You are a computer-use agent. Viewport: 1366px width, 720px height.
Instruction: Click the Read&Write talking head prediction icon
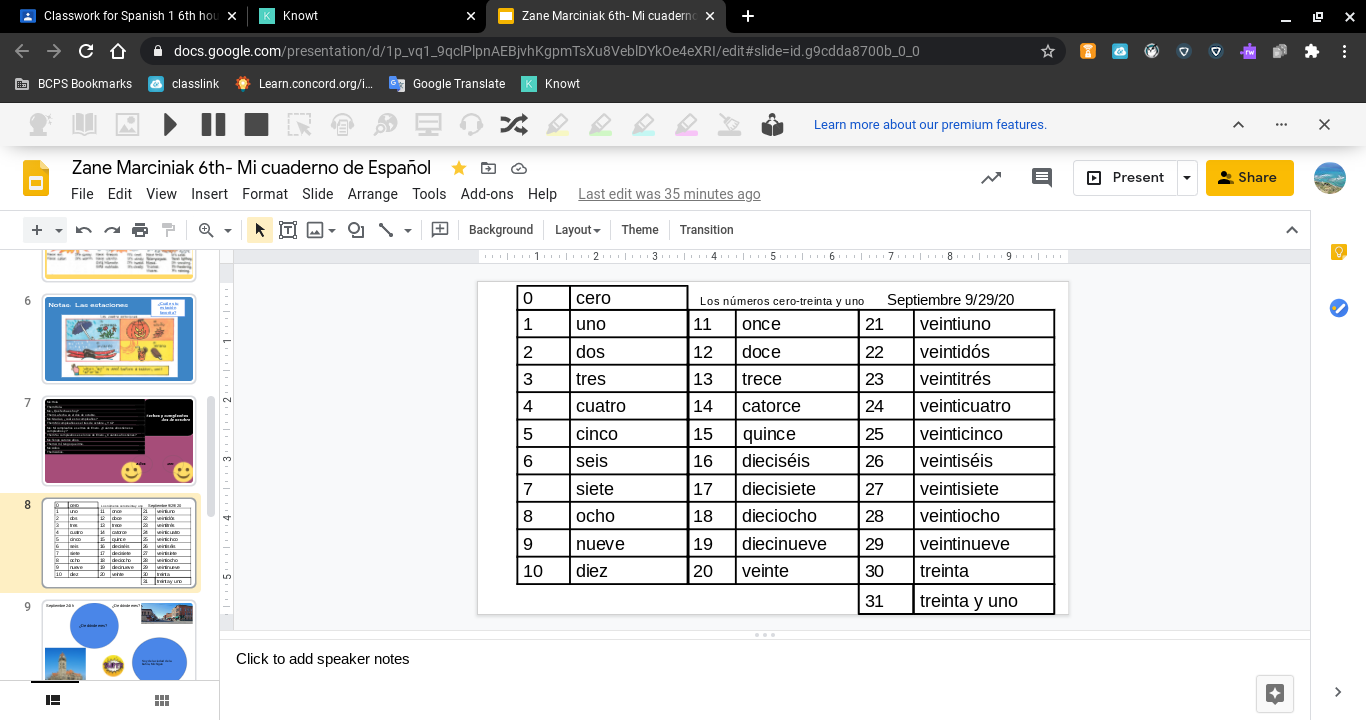pos(41,125)
